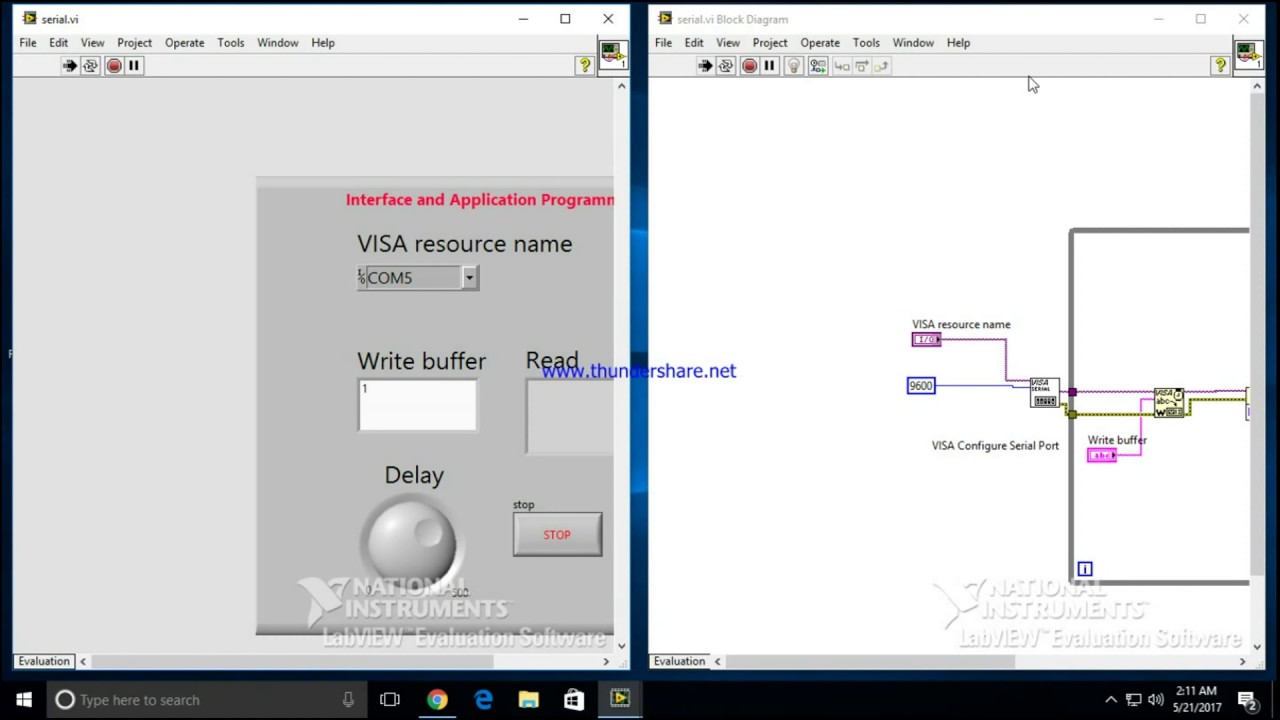Show hidden system tray icons
The height and width of the screenshot is (720, 1280).
(x=1110, y=700)
